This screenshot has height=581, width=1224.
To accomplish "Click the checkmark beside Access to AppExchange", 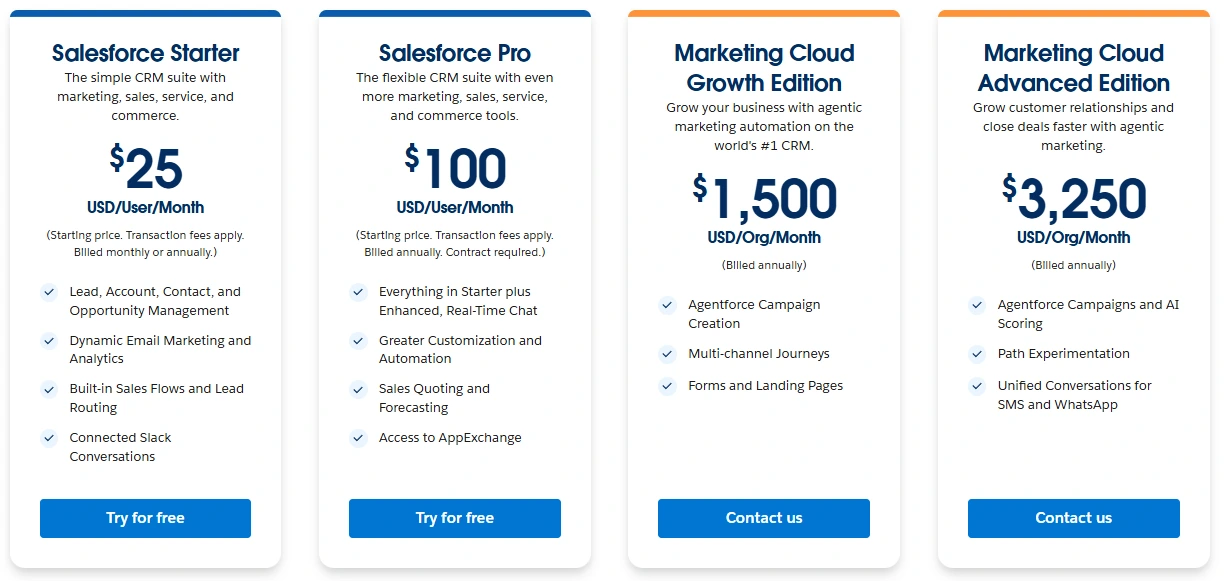I will (358, 438).
